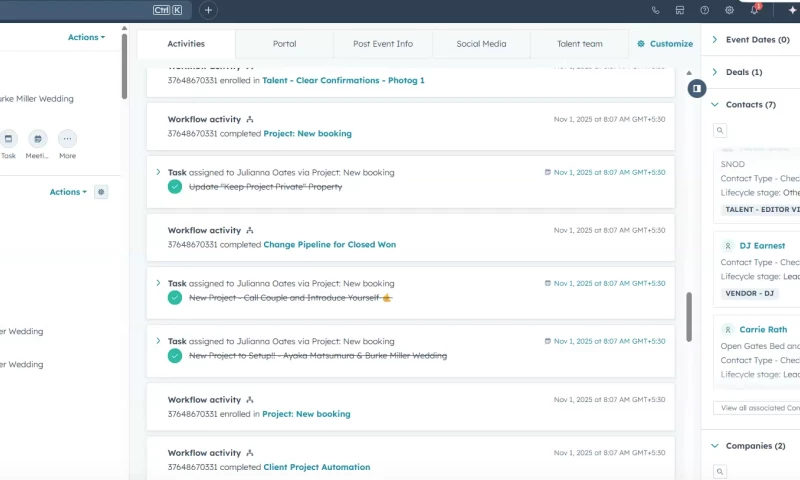Open Client Project Automation workflow link
Screen dimensions: 800x480
pyautogui.click(x=317, y=467)
